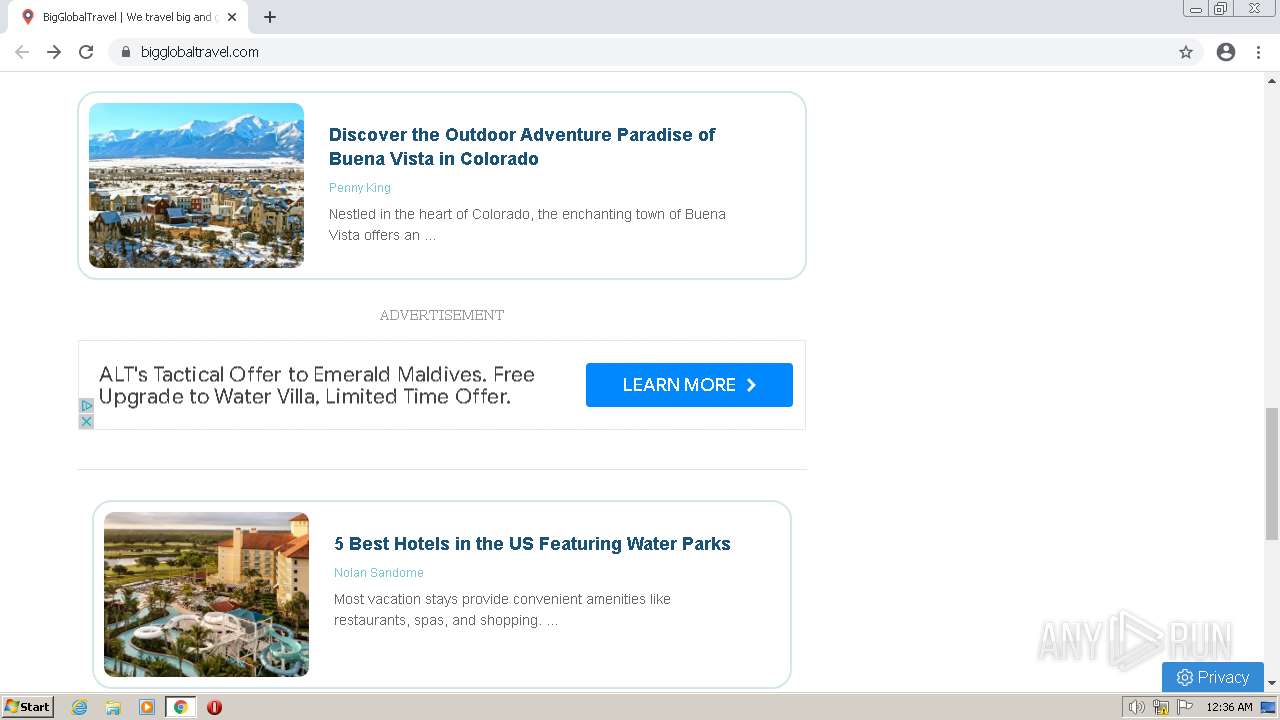
Task: Select the BigGlobalTravel browser tab
Action: [128, 17]
